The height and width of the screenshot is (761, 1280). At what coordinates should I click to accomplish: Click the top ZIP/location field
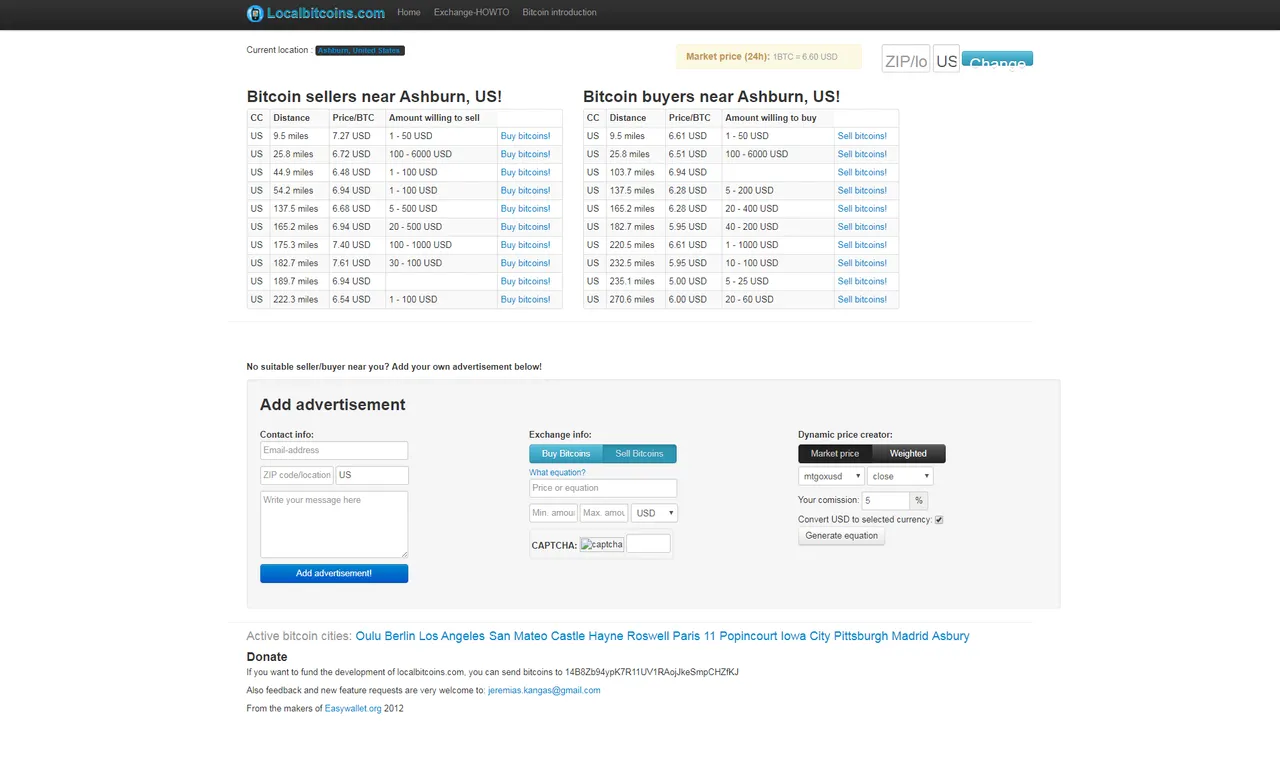point(906,59)
